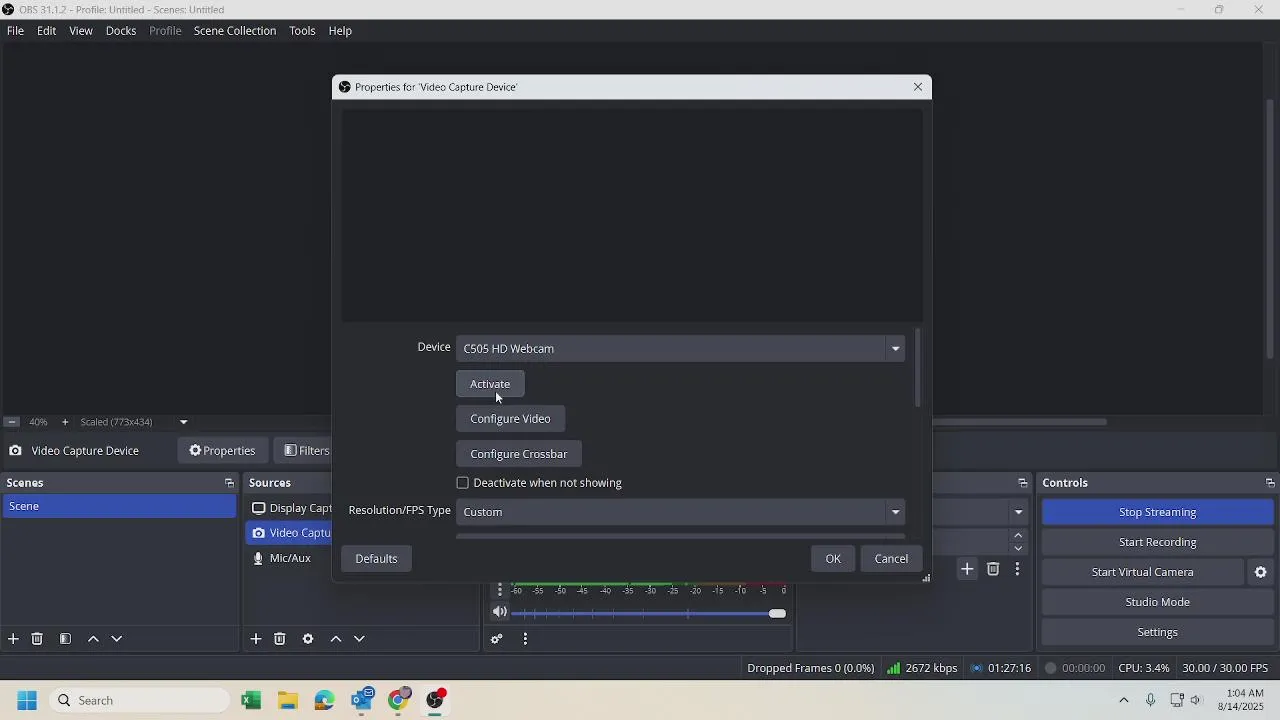This screenshot has width=1280, height=720.
Task: Click the properties dialog vertical scrollbar
Action: point(917,367)
